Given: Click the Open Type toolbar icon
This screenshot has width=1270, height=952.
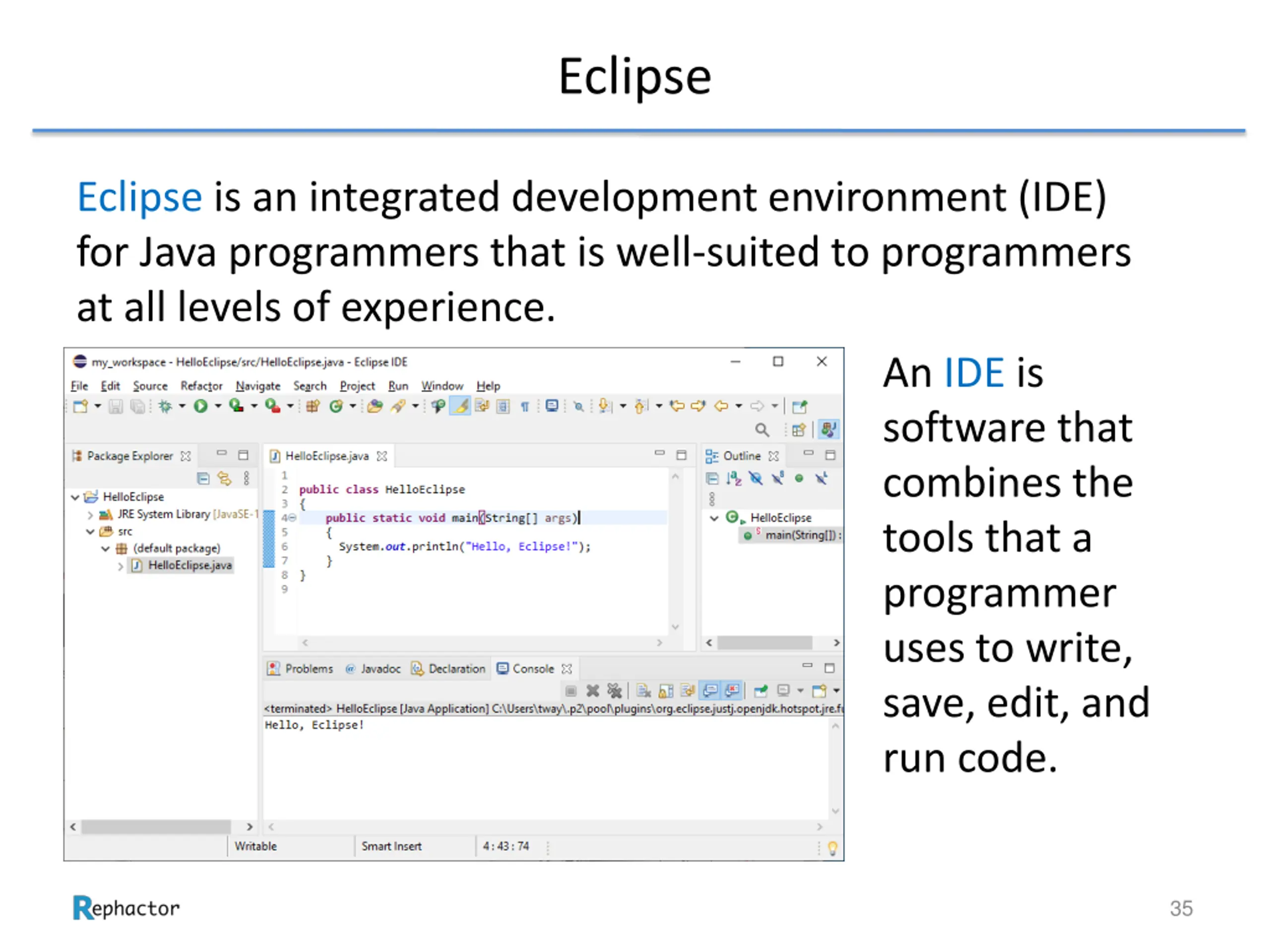Looking at the screenshot, I should [375, 406].
